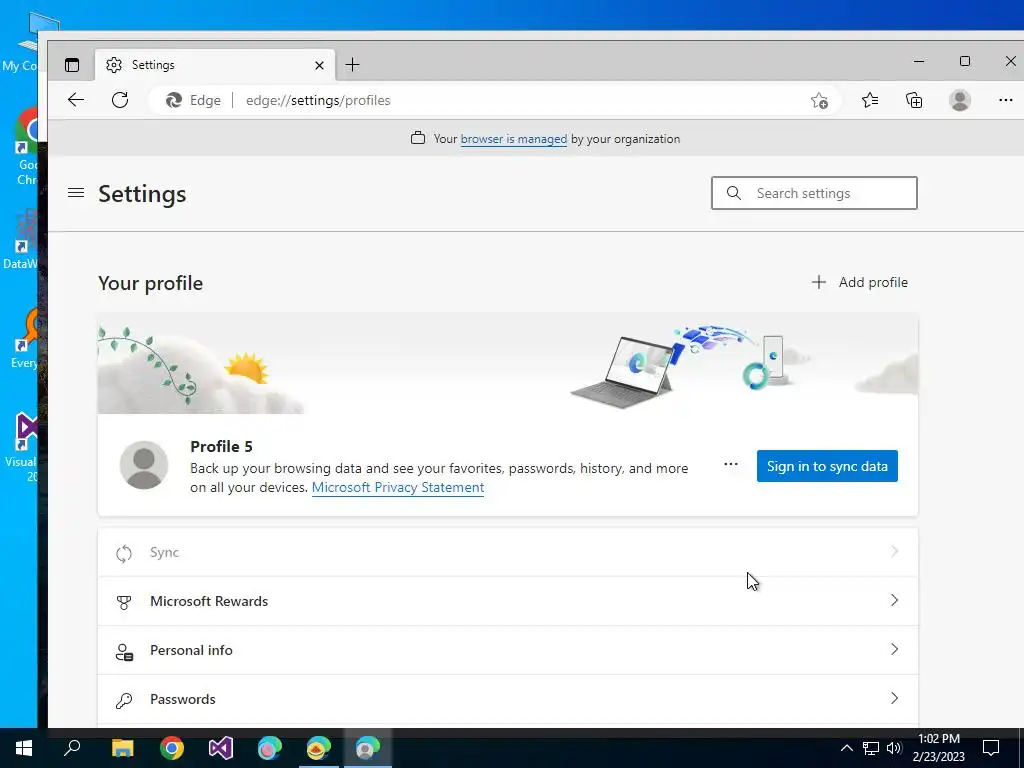
Task: Maximize the Edge window
Action: coord(965,61)
